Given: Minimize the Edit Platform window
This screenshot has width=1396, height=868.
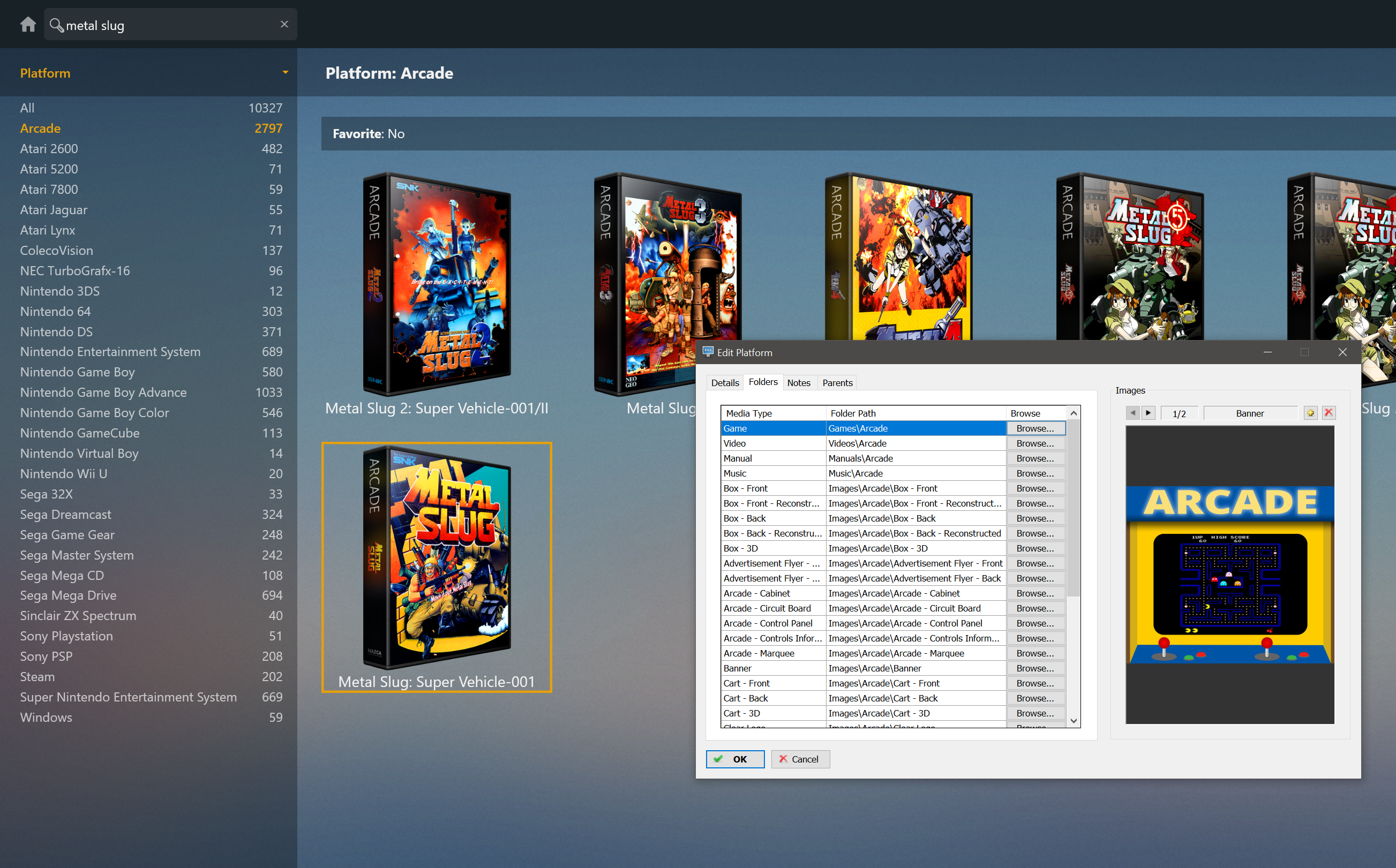Looking at the screenshot, I should (x=1267, y=352).
